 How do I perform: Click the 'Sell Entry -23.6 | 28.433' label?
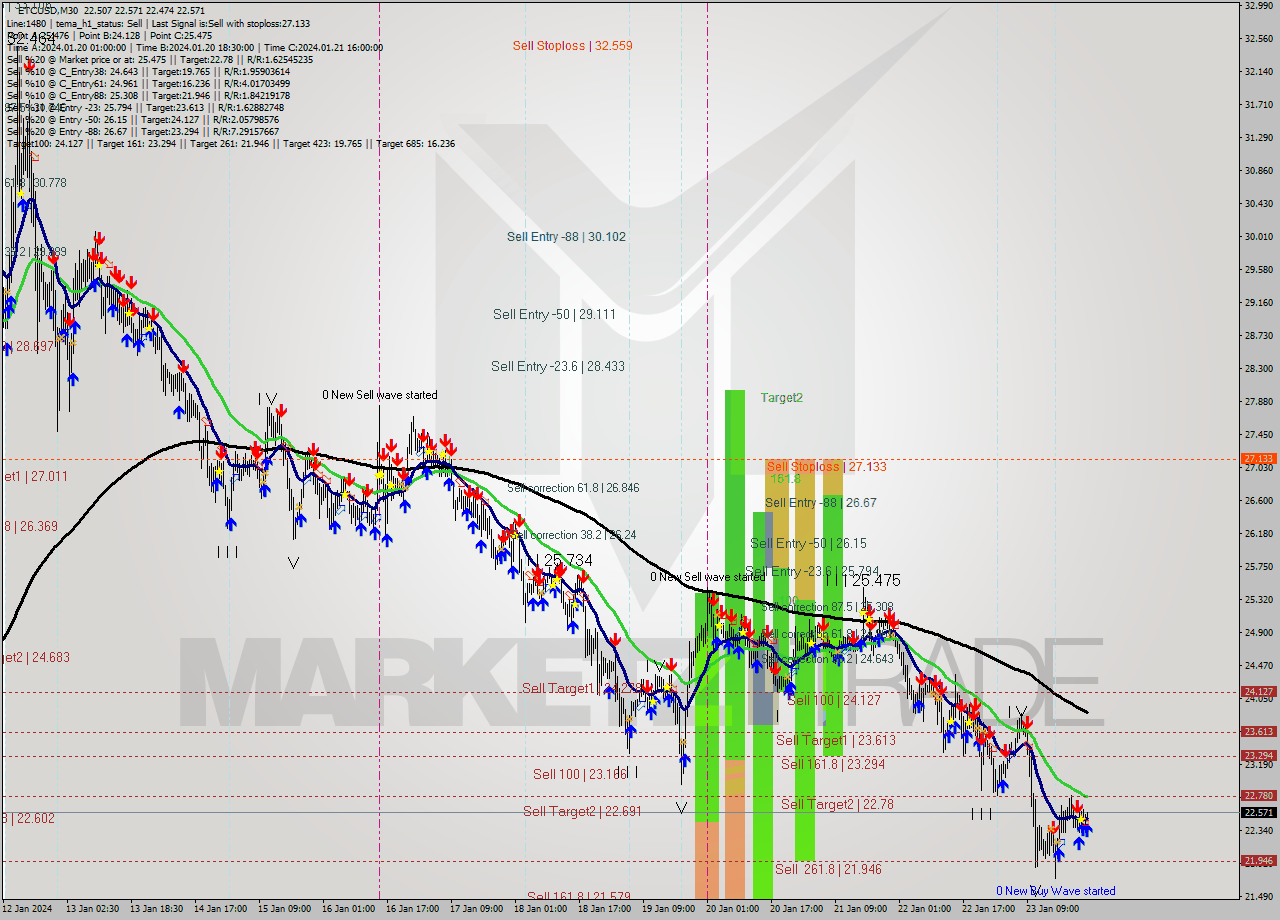[558, 366]
